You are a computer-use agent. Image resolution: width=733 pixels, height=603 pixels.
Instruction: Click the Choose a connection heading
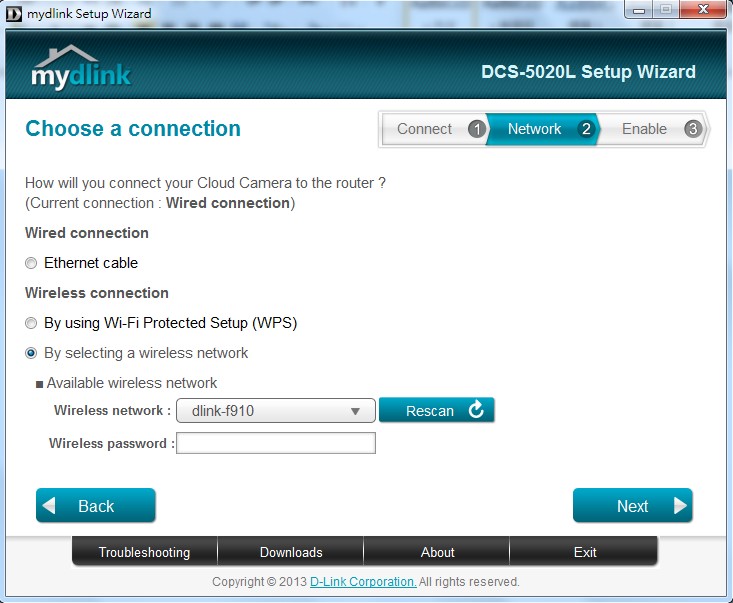(133, 129)
